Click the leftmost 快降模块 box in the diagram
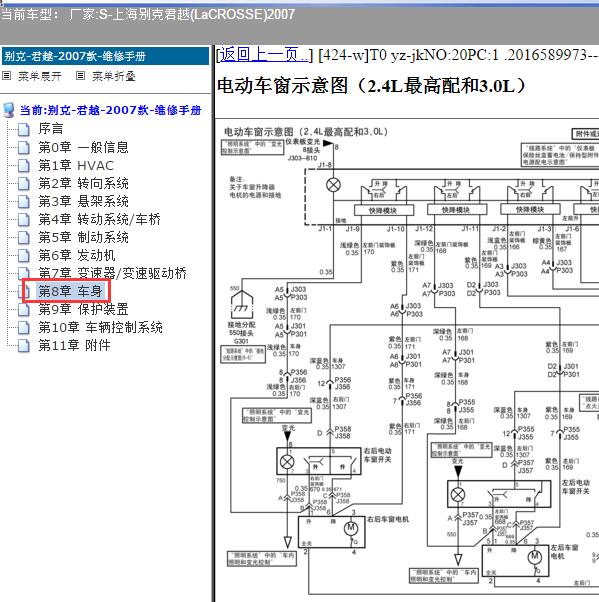The image size is (599, 602). pyautogui.click(x=384, y=210)
